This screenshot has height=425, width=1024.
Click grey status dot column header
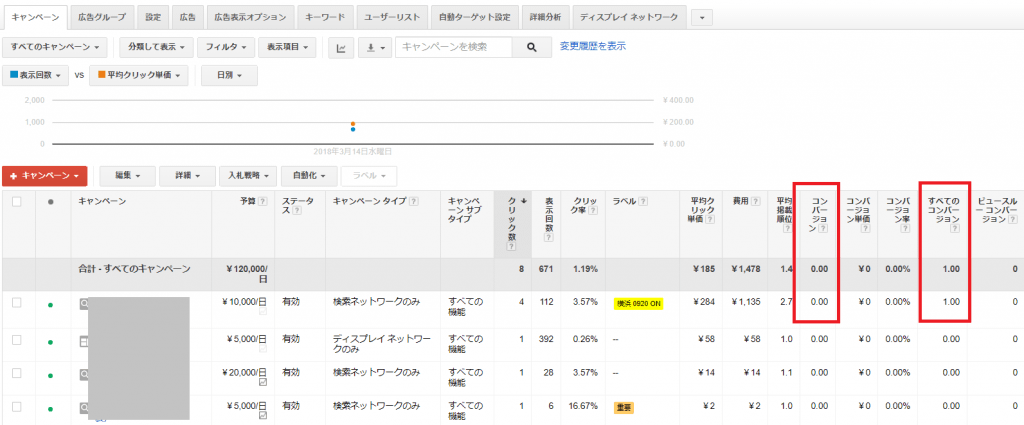pos(50,202)
